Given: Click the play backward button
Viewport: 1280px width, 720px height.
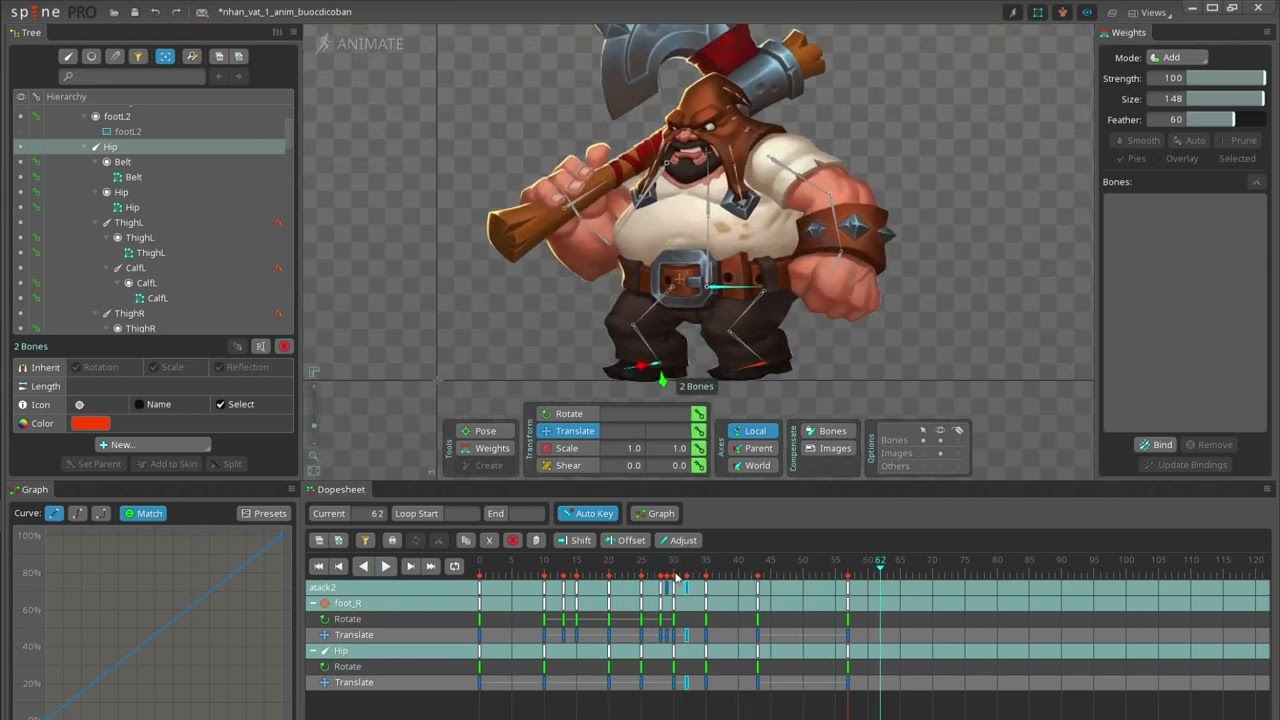Looking at the screenshot, I should (x=363, y=566).
